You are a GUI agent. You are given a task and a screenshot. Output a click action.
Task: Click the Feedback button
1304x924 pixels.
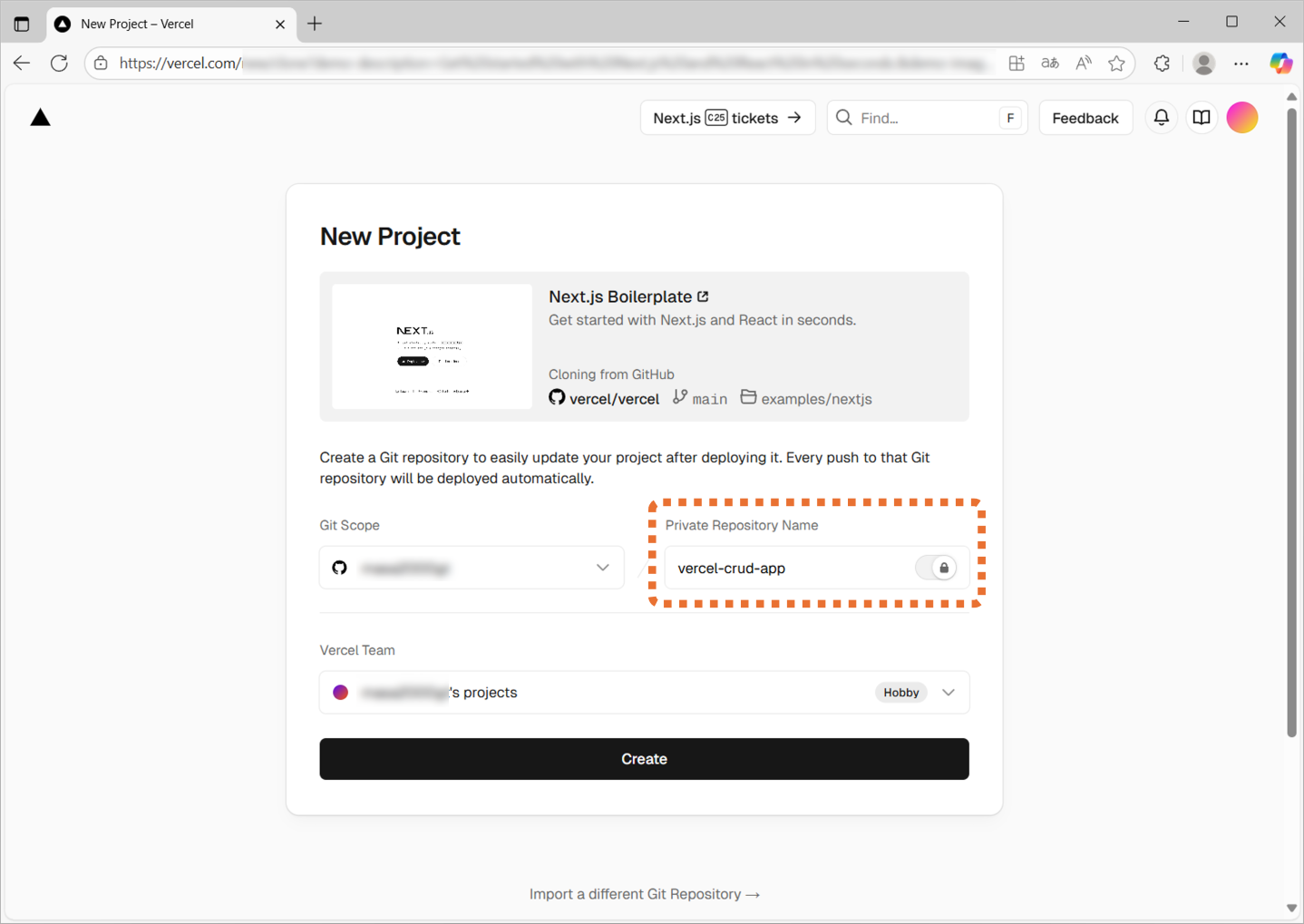1085,118
